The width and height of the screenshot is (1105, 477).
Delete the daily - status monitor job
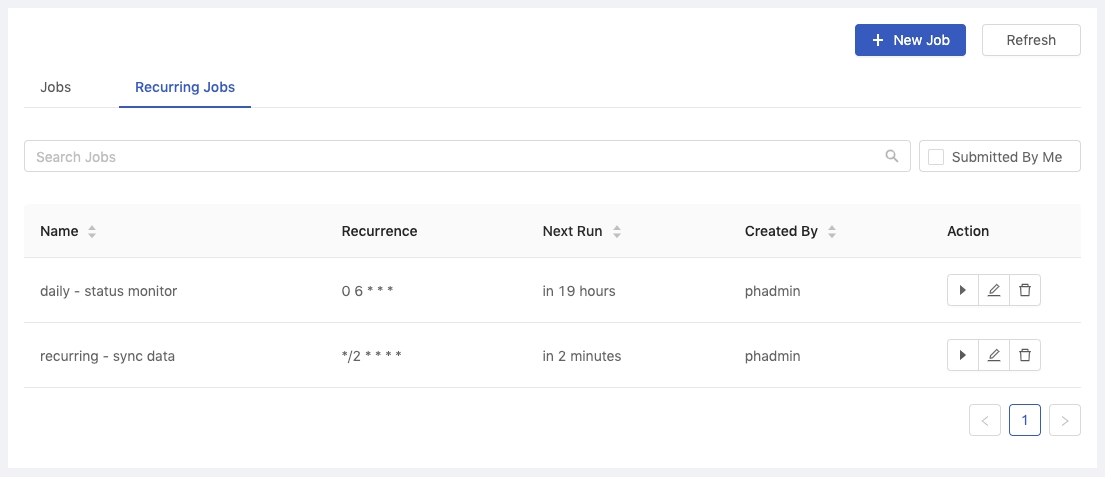coord(1025,290)
